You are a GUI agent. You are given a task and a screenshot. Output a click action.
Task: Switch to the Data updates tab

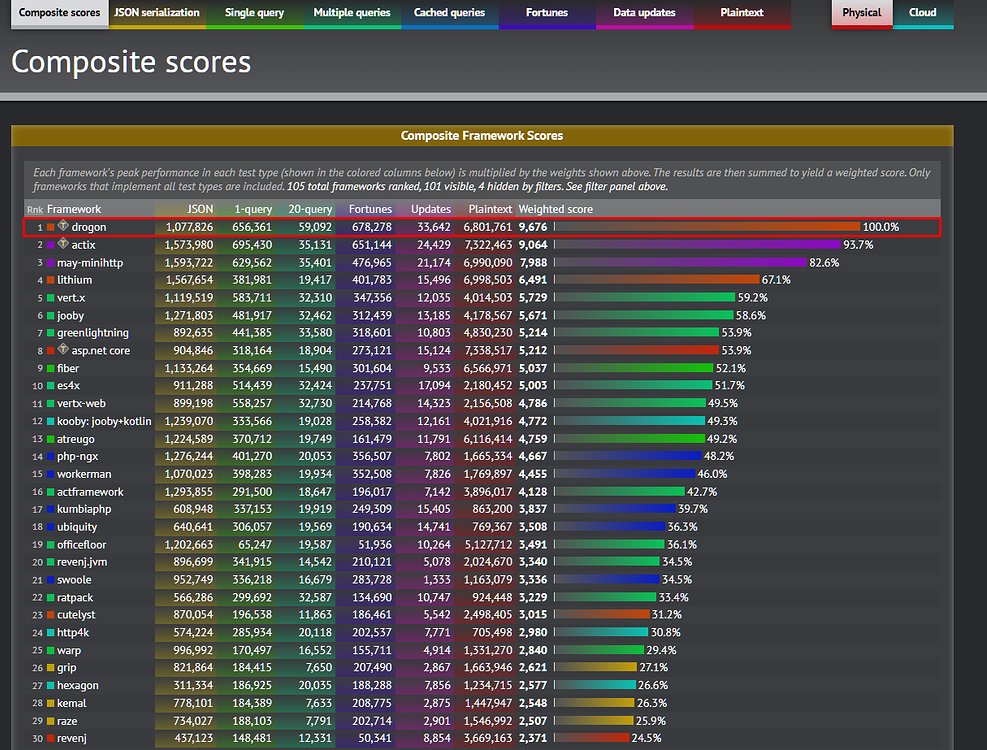pyautogui.click(x=644, y=13)
